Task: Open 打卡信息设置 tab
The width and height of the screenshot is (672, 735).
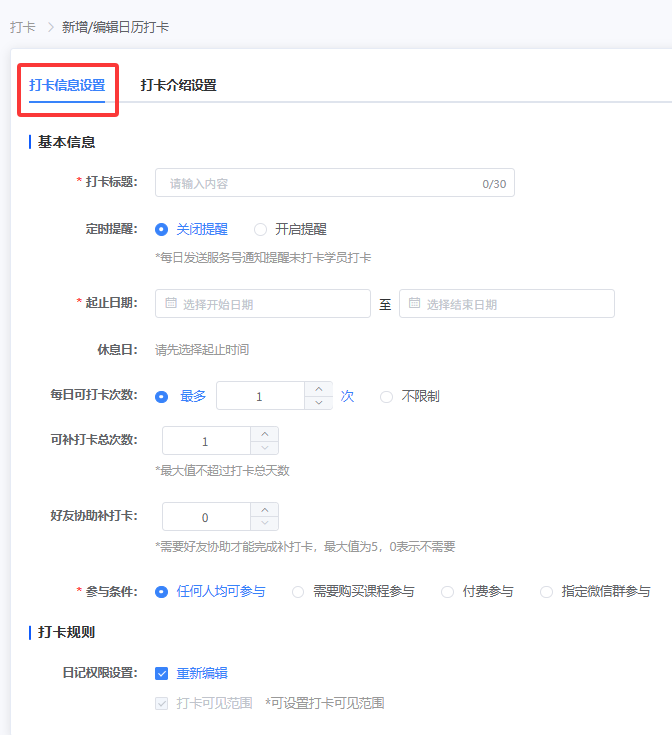Action: click(67, 85)
